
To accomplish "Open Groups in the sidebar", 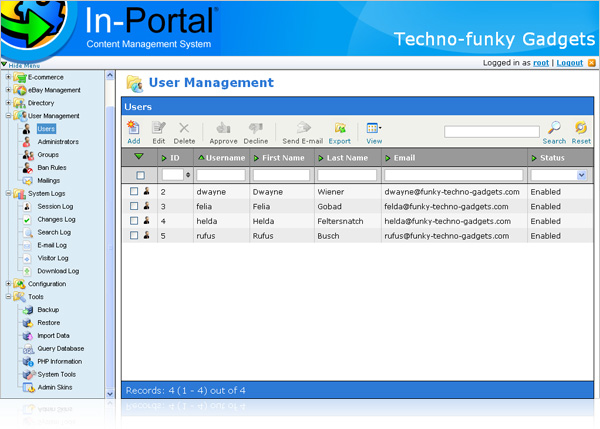I will click(48, 155).
